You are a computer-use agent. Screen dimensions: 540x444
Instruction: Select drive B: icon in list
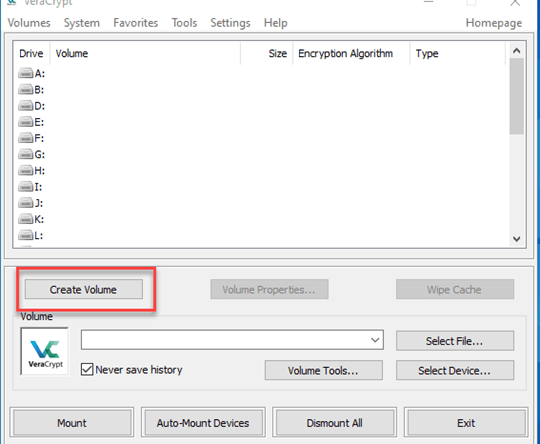coord(25,90)
